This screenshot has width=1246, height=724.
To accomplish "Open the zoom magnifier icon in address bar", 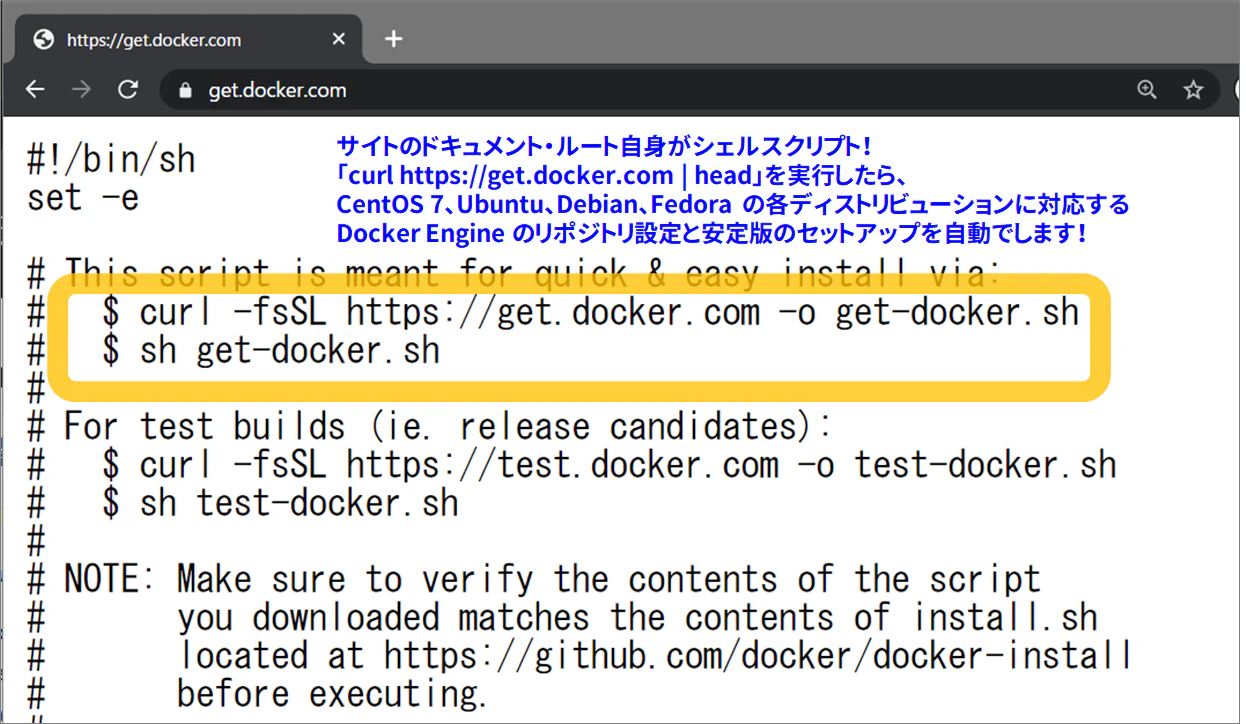I will pyautogui.click(x=1147, y=90).
